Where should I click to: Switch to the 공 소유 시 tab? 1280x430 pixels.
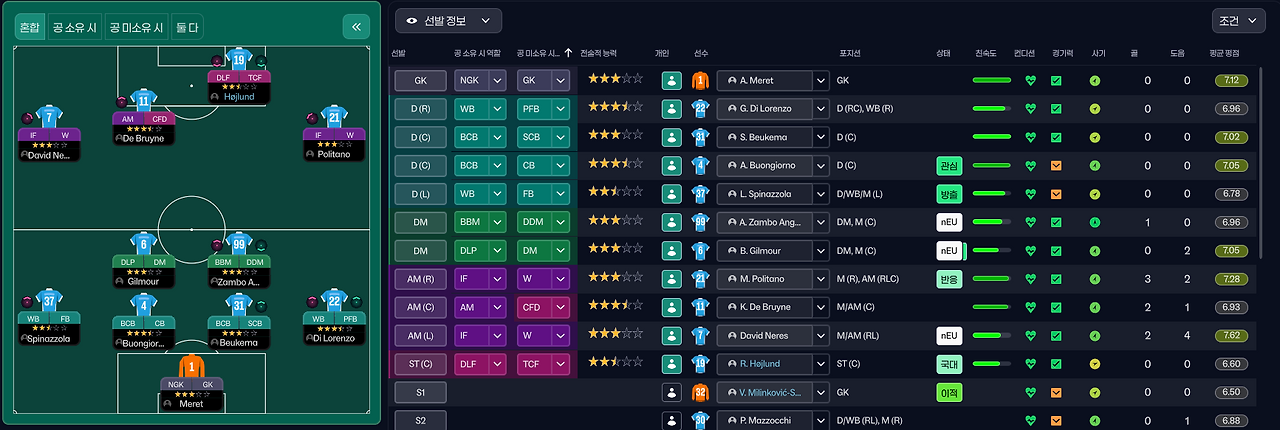point(74,27)
